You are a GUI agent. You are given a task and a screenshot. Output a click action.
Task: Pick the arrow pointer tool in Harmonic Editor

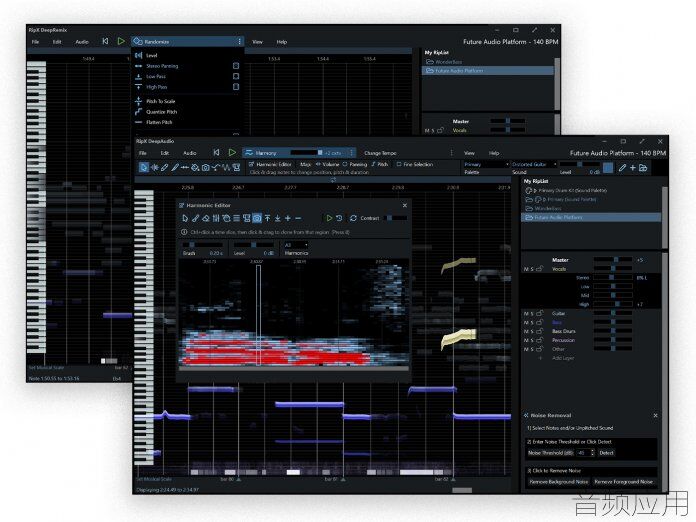pyautogui.click(x=185, y=218)
